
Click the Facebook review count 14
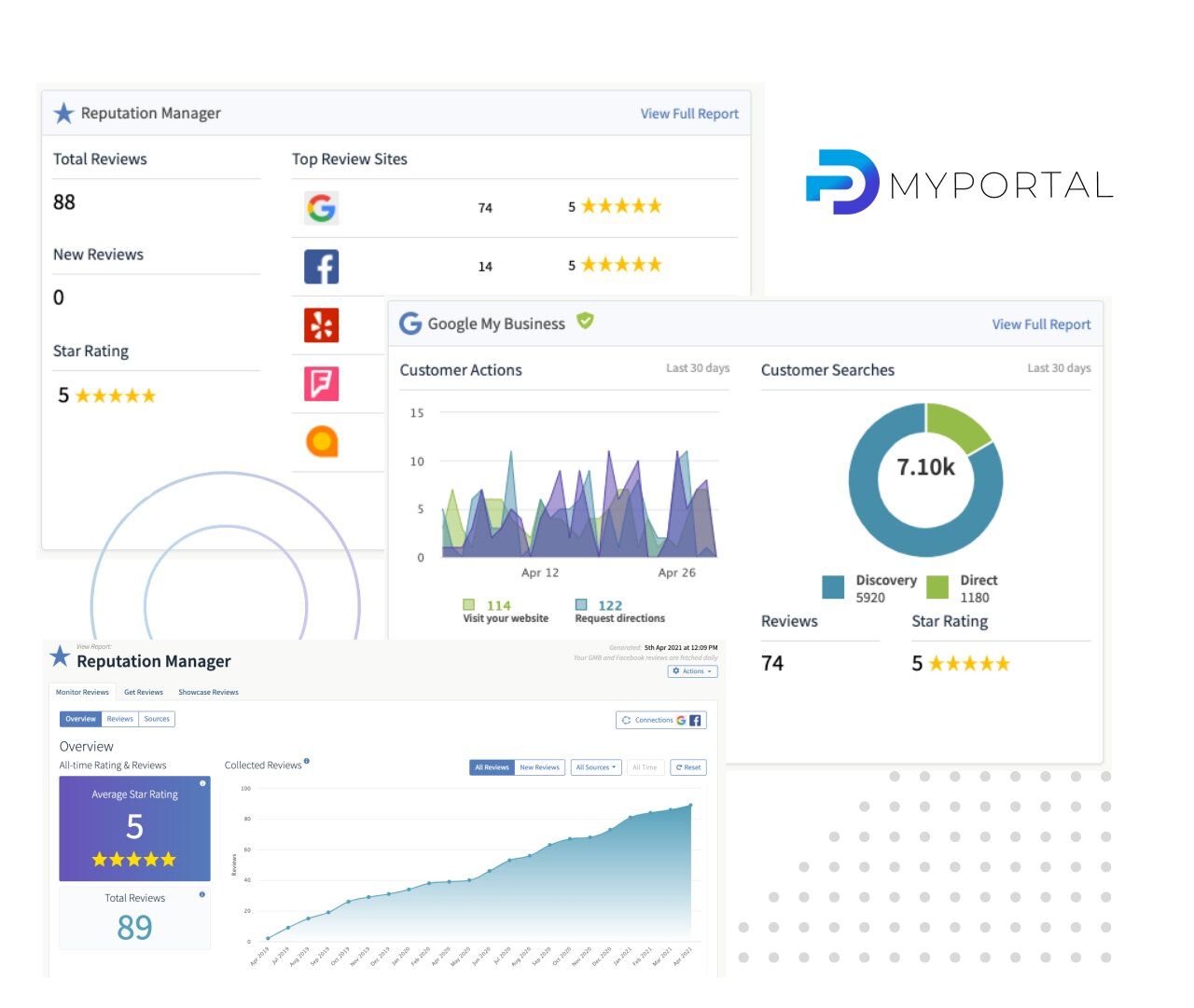click(485, 267)
